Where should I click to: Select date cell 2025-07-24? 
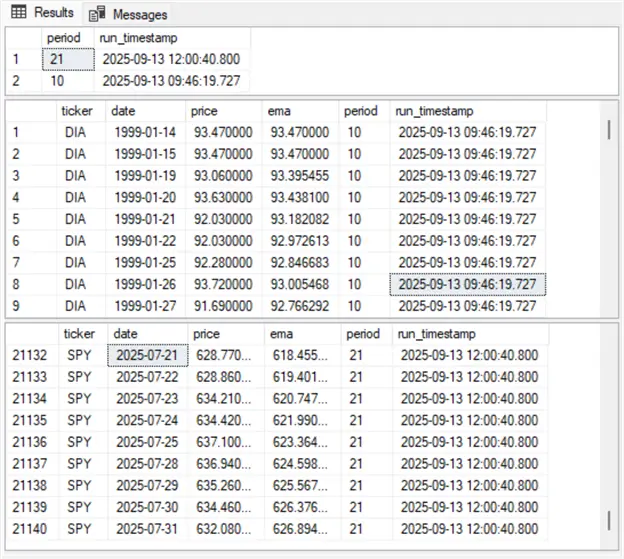[148, 421]
